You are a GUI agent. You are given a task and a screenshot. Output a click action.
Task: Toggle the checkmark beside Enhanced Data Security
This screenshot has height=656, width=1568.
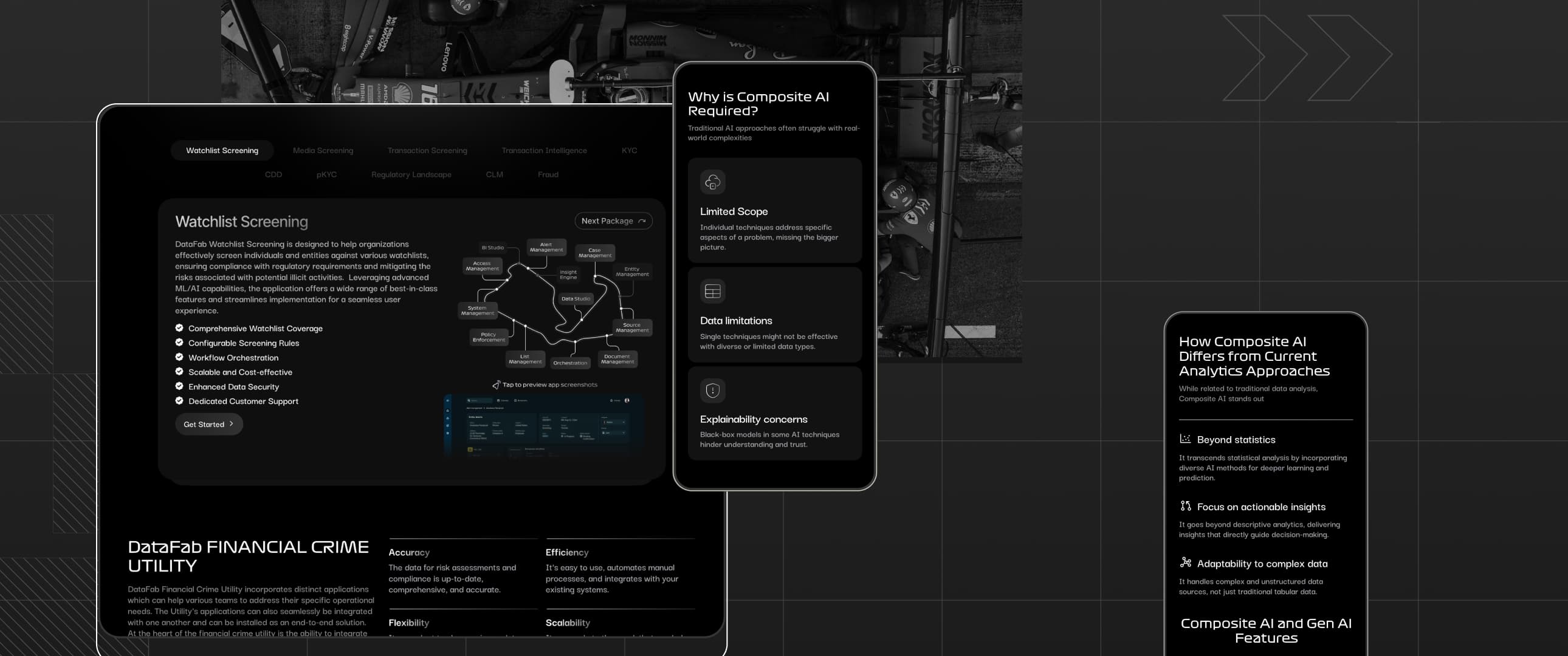(x=178, y=386)
